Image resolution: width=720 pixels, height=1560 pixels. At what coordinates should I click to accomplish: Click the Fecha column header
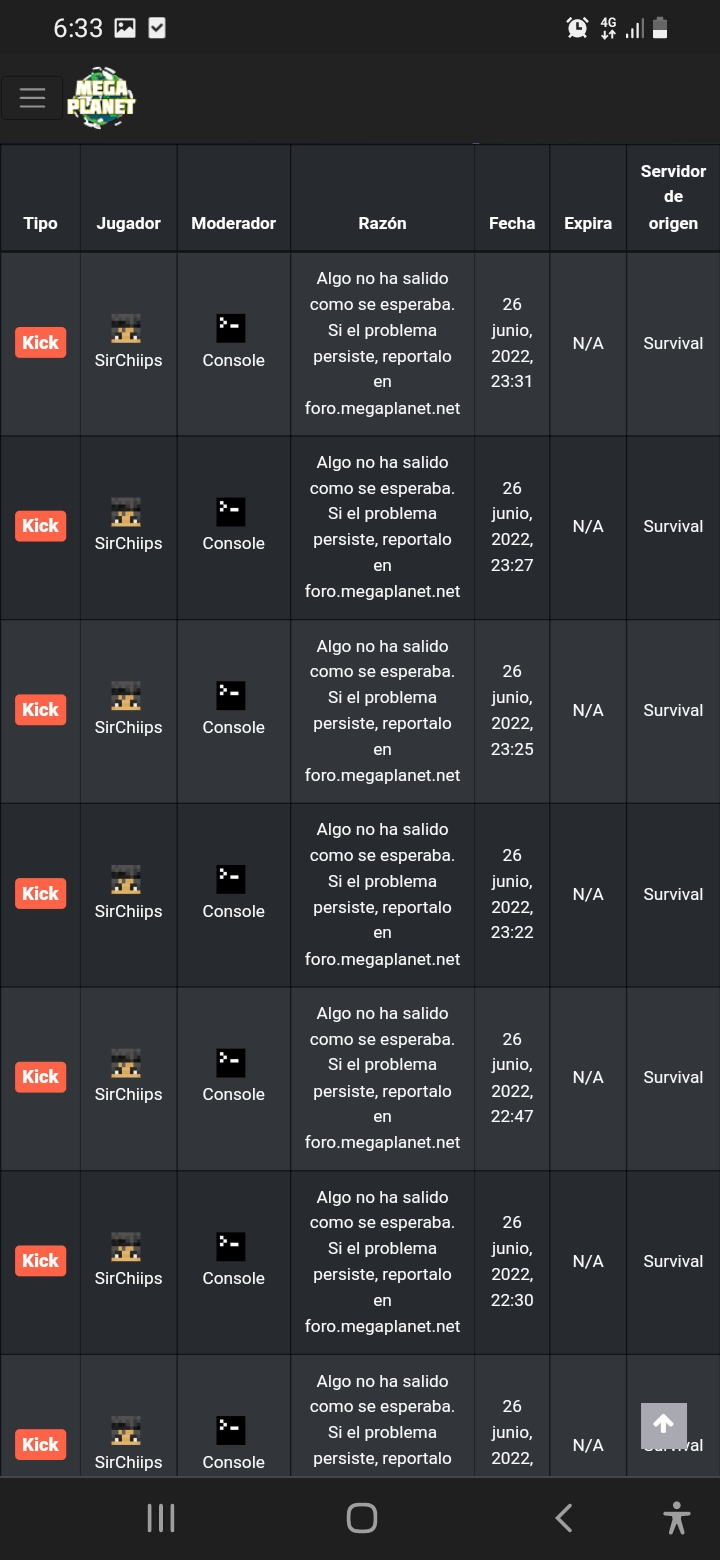[512, 223]
